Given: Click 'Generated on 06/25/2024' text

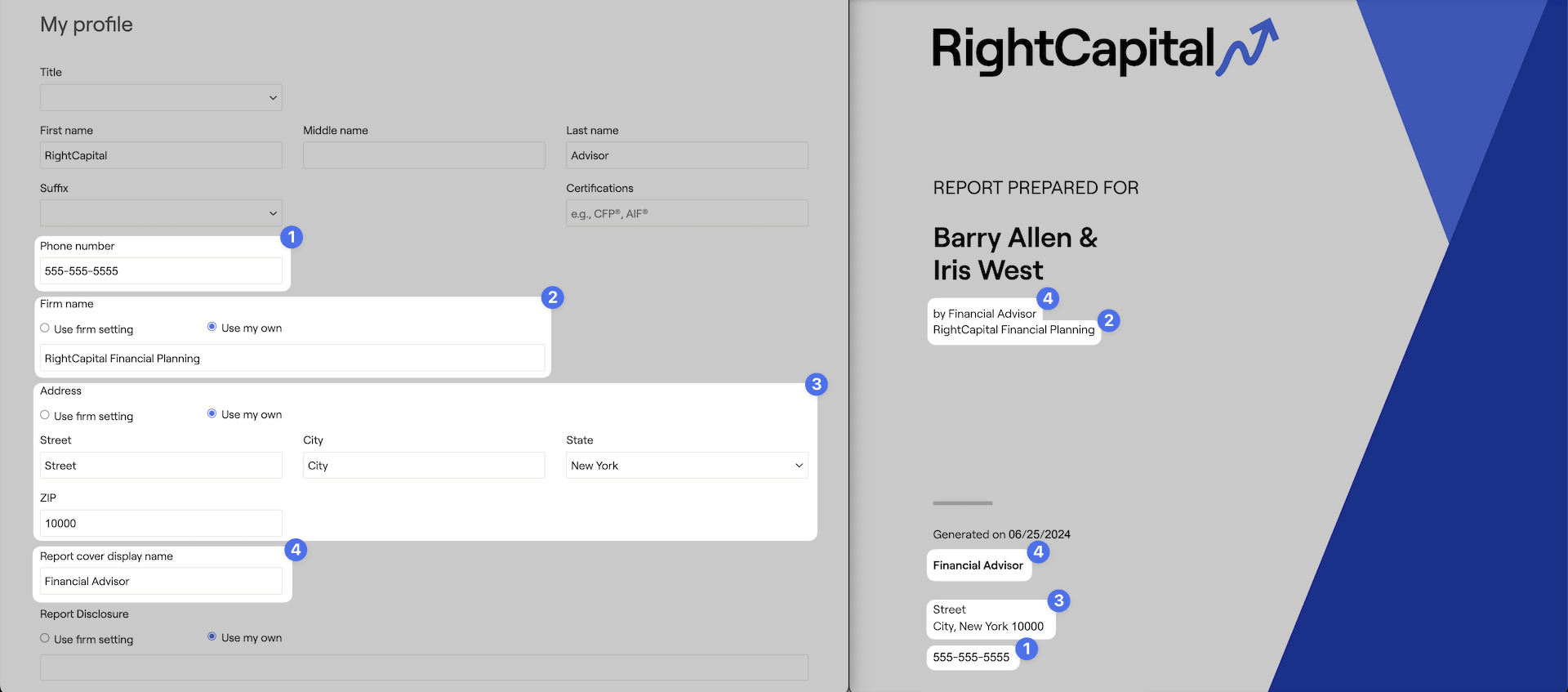Looking at the screenshot, I should pyautogui.click(x=1001, y=534).
